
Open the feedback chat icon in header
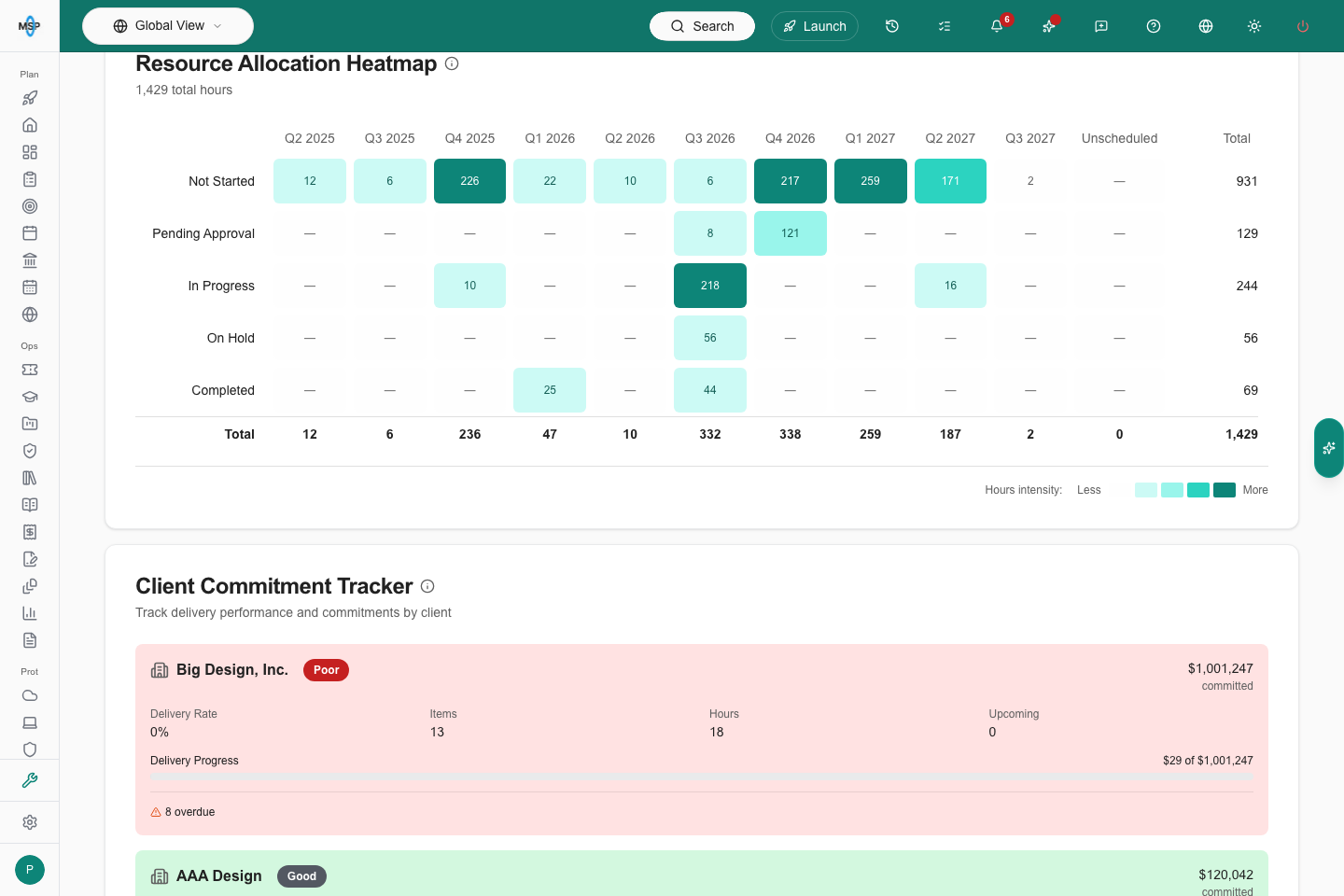pyautogui.click(x=1101, y=26)
